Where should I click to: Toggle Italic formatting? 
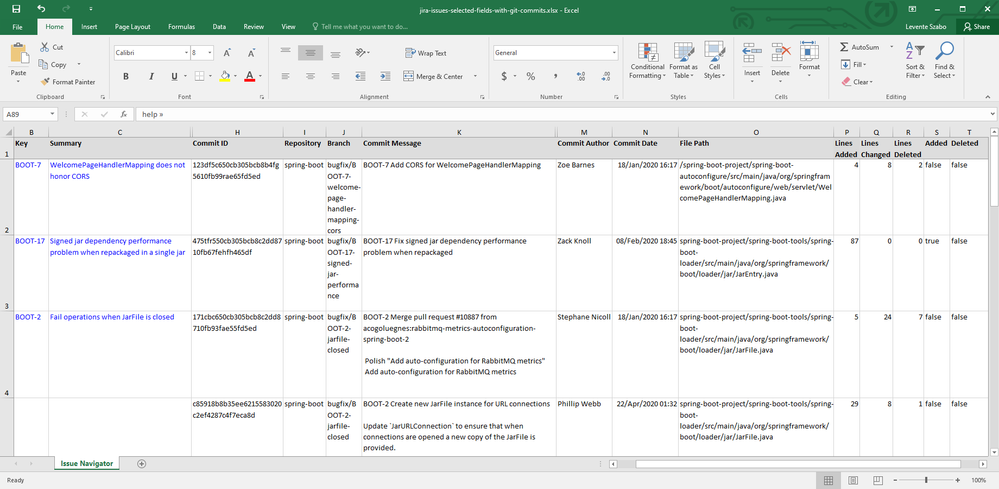pos(151,76)
